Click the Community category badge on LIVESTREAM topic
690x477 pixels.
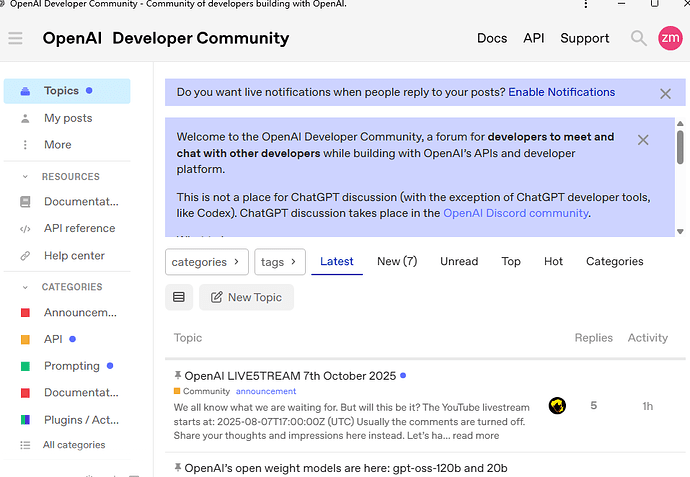pyautogui.click(x=202, y=391)
